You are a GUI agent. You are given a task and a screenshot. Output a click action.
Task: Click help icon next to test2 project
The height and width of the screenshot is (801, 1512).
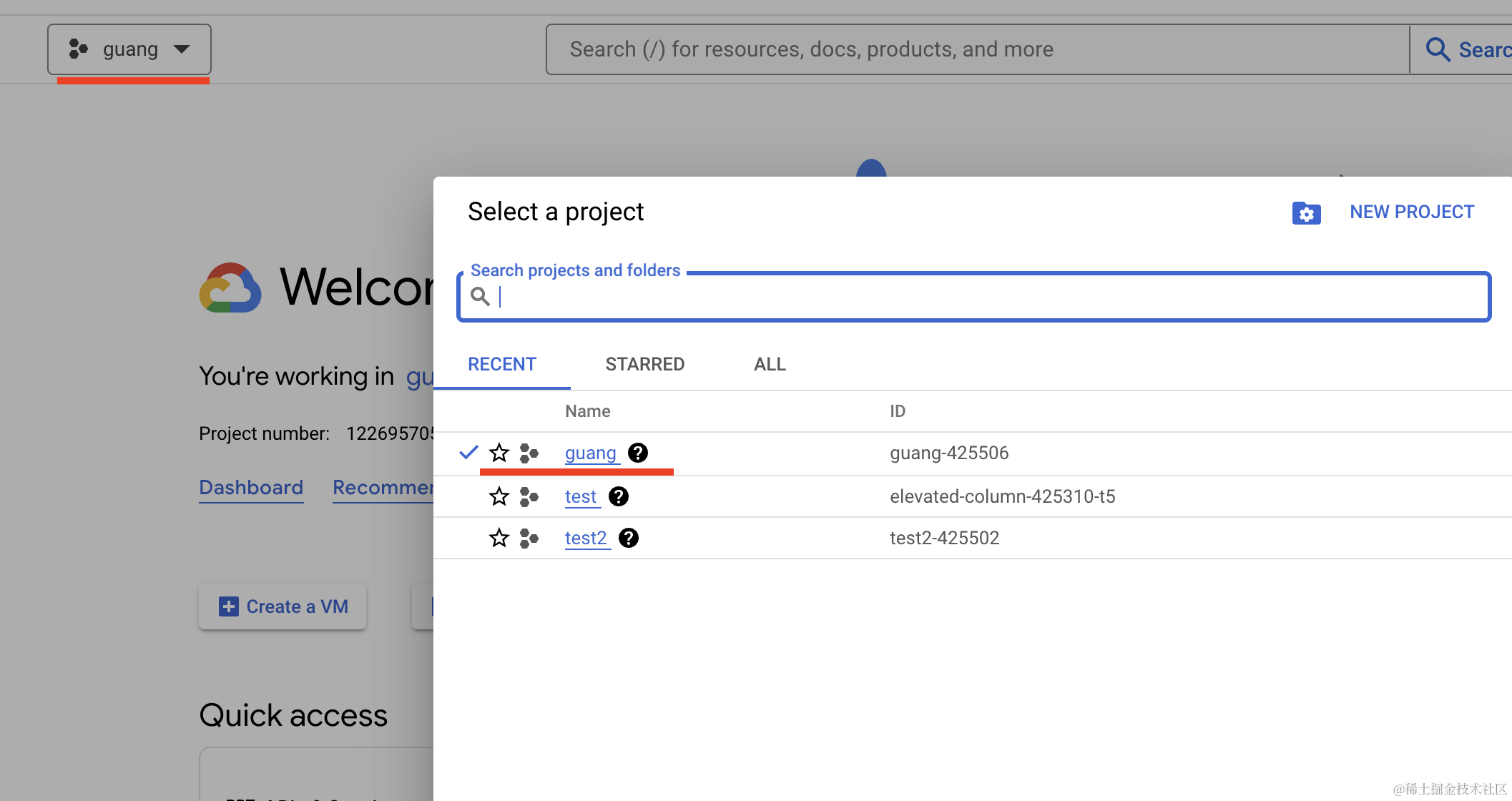(x=629, y=538)
